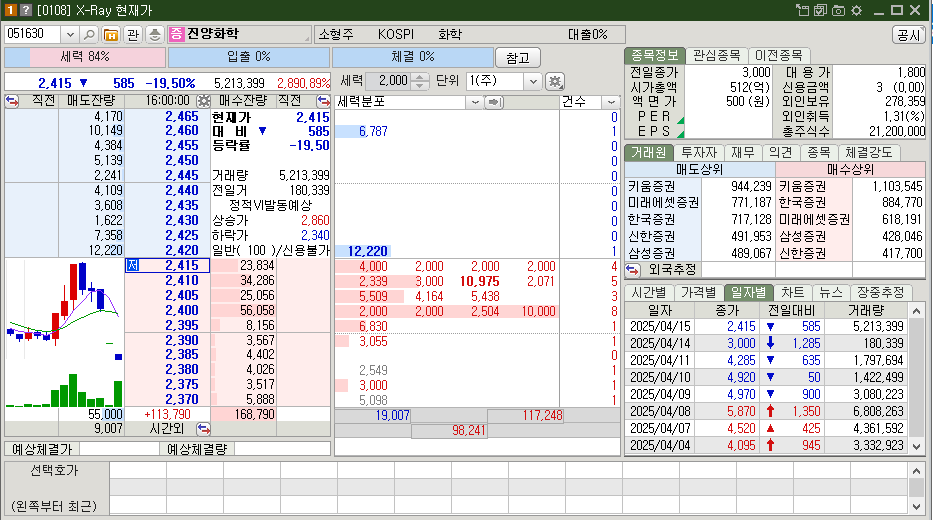
Task: Click the stock search magnifier icon
Action: click(89, 35)
